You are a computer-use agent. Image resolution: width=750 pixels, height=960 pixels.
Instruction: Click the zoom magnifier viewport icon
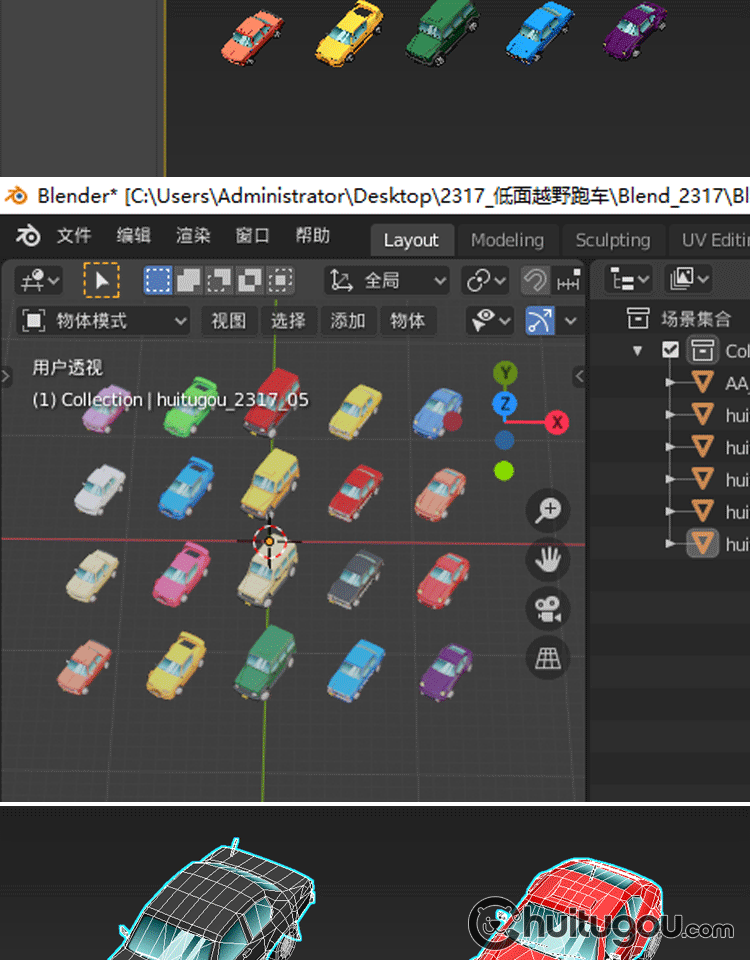point(548,511)
